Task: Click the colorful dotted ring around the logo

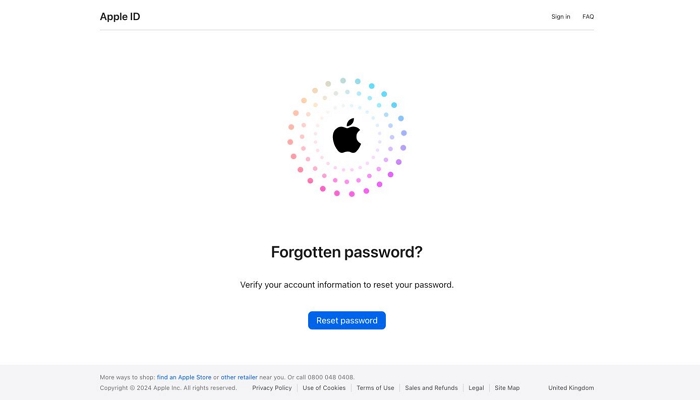Action: tap(394, 105)
